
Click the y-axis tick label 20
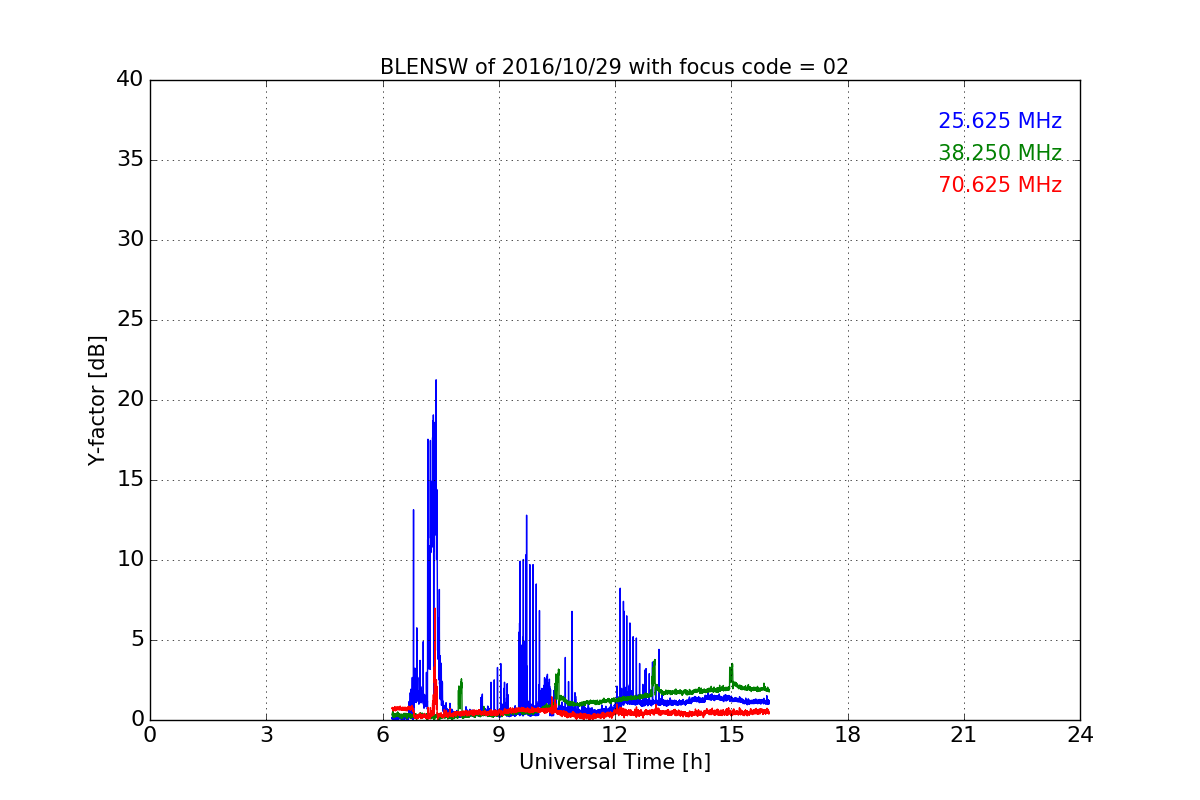click(x=129, y=399)
